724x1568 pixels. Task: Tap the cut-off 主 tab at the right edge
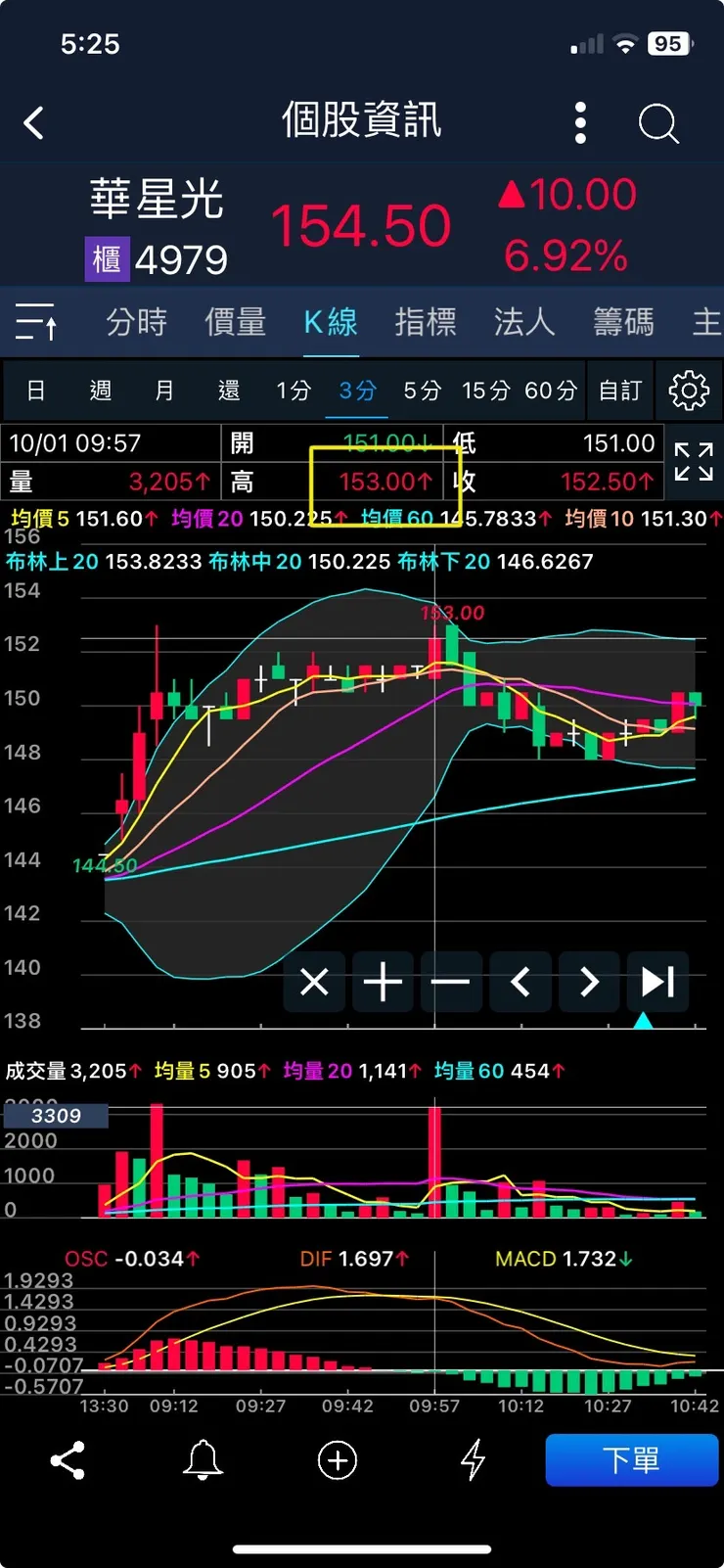click(707, 322)
